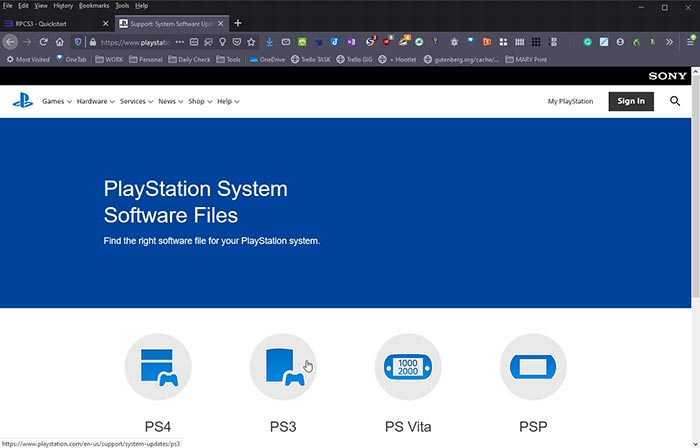Open the PS Vita text link
The image size is (700, 448).
(408, 426)
